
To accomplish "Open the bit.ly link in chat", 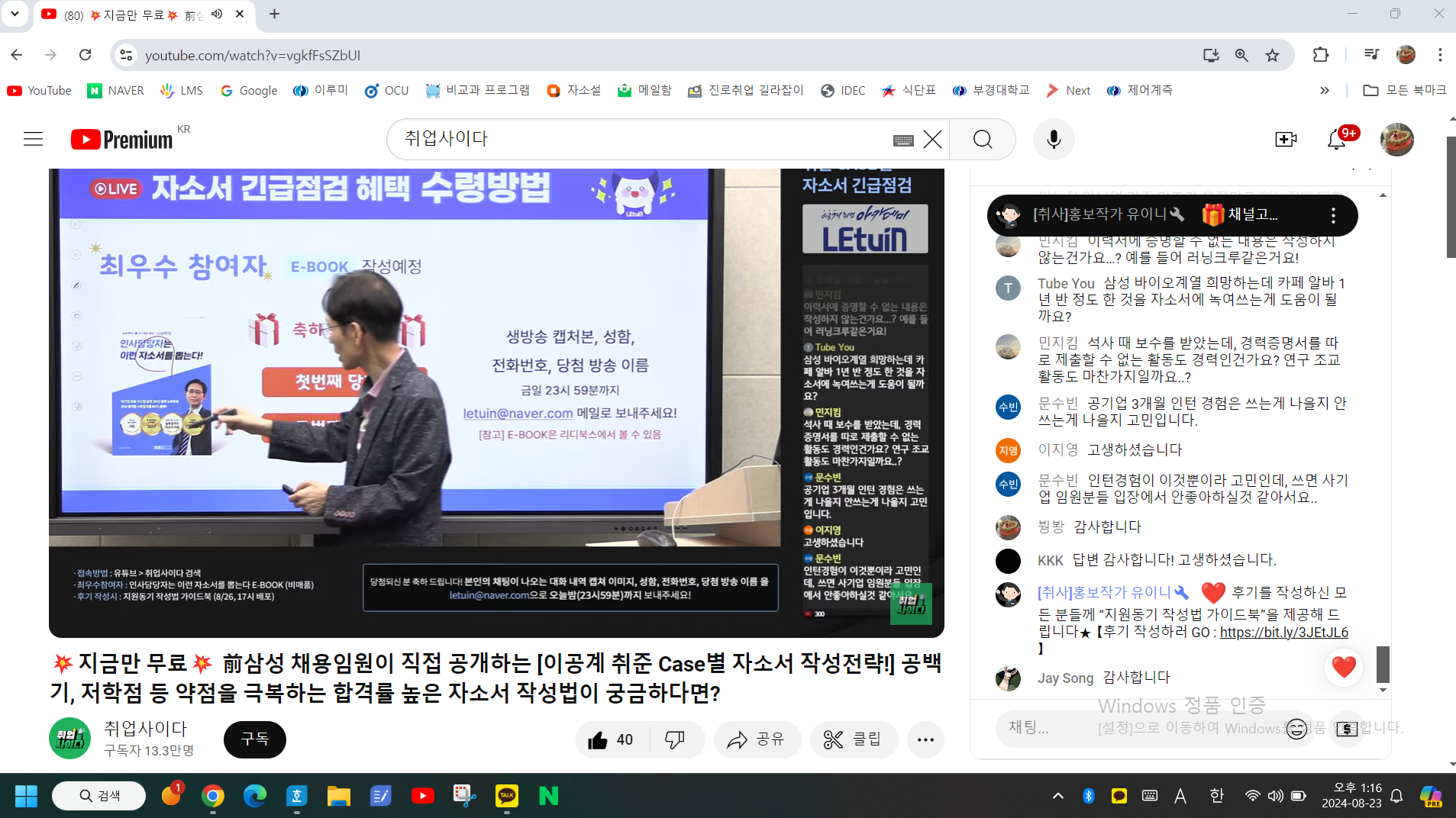I will tap(1283, 632).
